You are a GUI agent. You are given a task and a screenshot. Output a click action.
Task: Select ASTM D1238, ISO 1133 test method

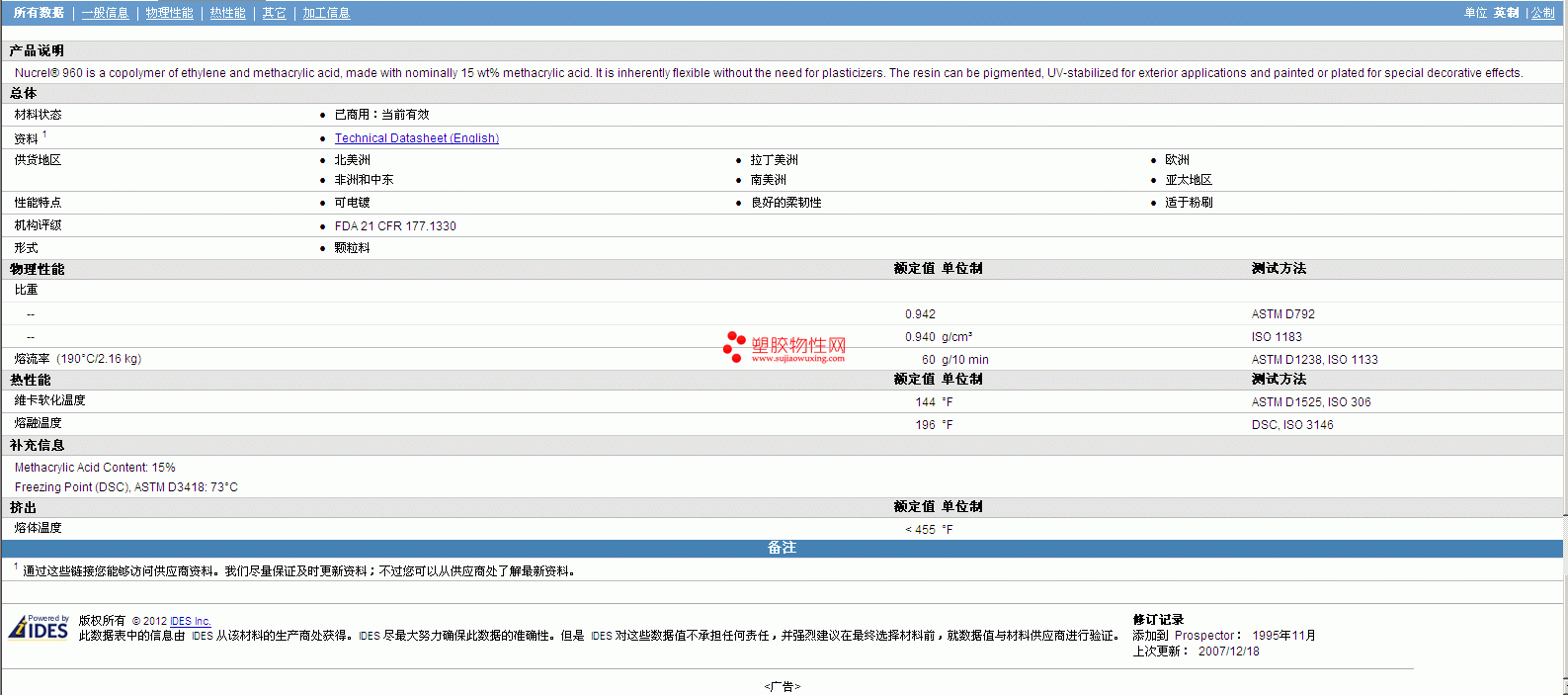coord(1314,360)
